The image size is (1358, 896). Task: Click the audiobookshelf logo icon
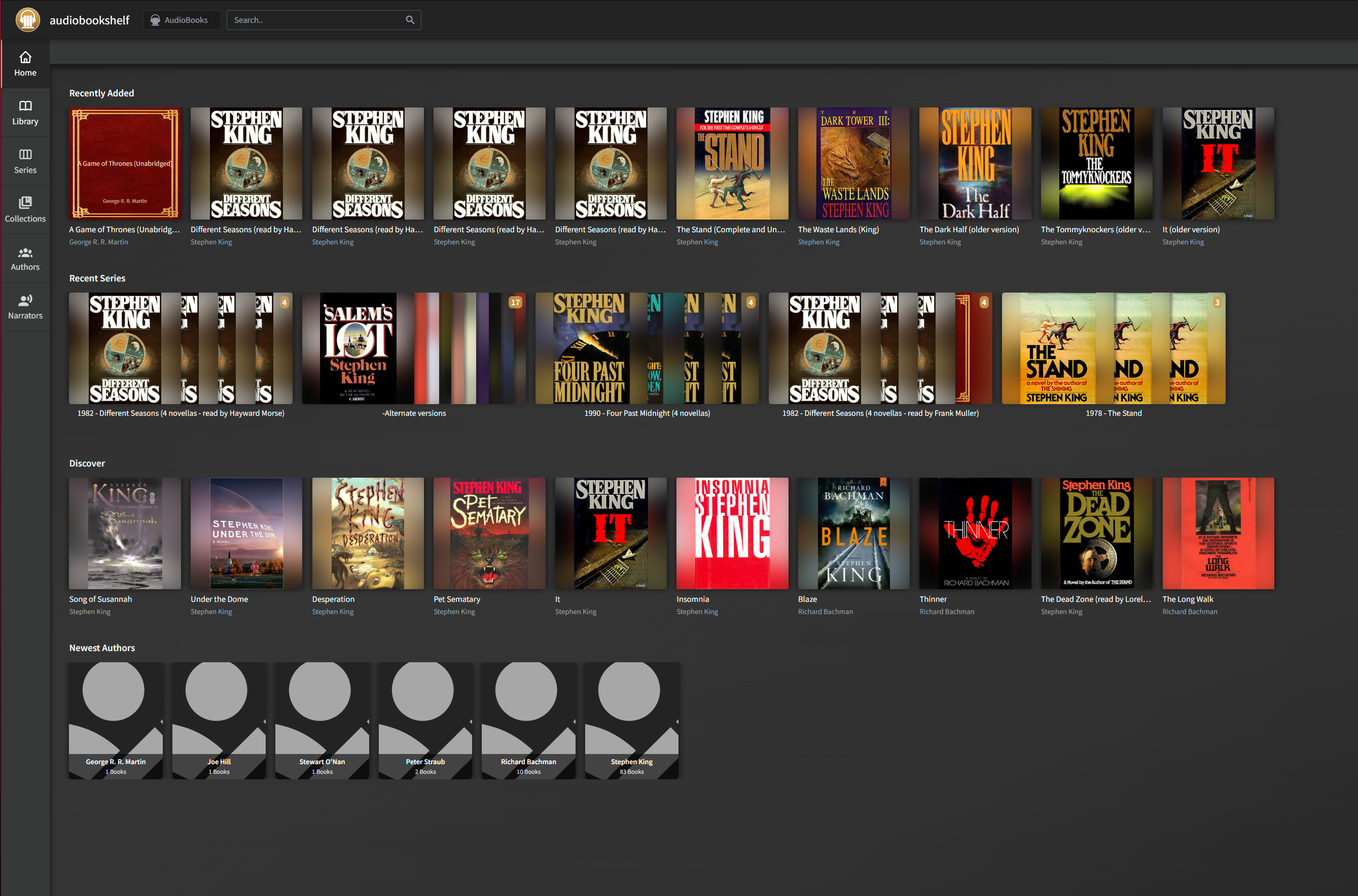[27, 20]
